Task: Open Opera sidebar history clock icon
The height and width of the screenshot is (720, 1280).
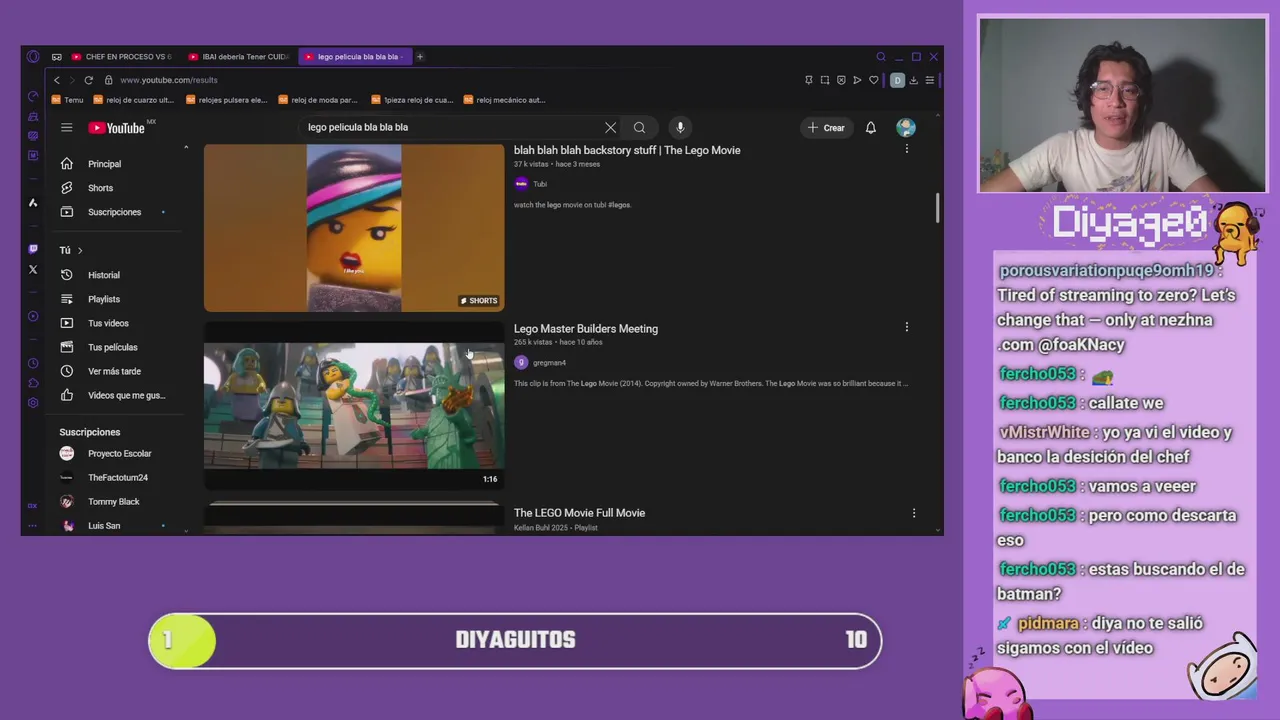Action: pos(33,363)
